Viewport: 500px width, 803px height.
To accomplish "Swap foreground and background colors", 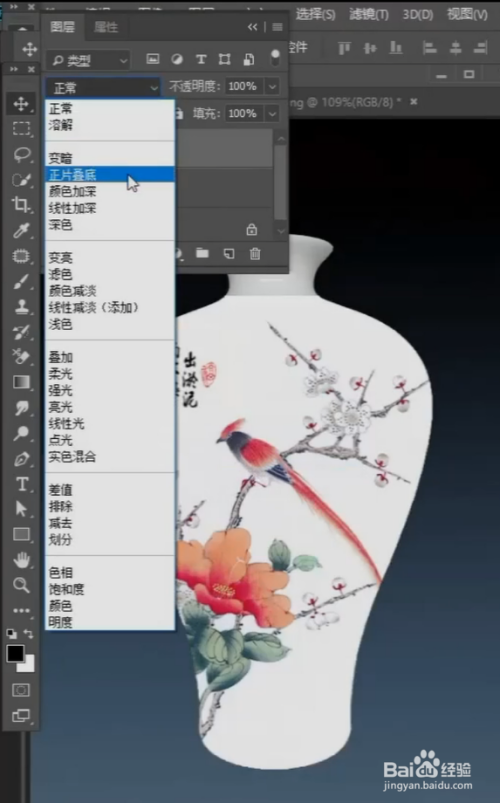I will pos(28,633).
